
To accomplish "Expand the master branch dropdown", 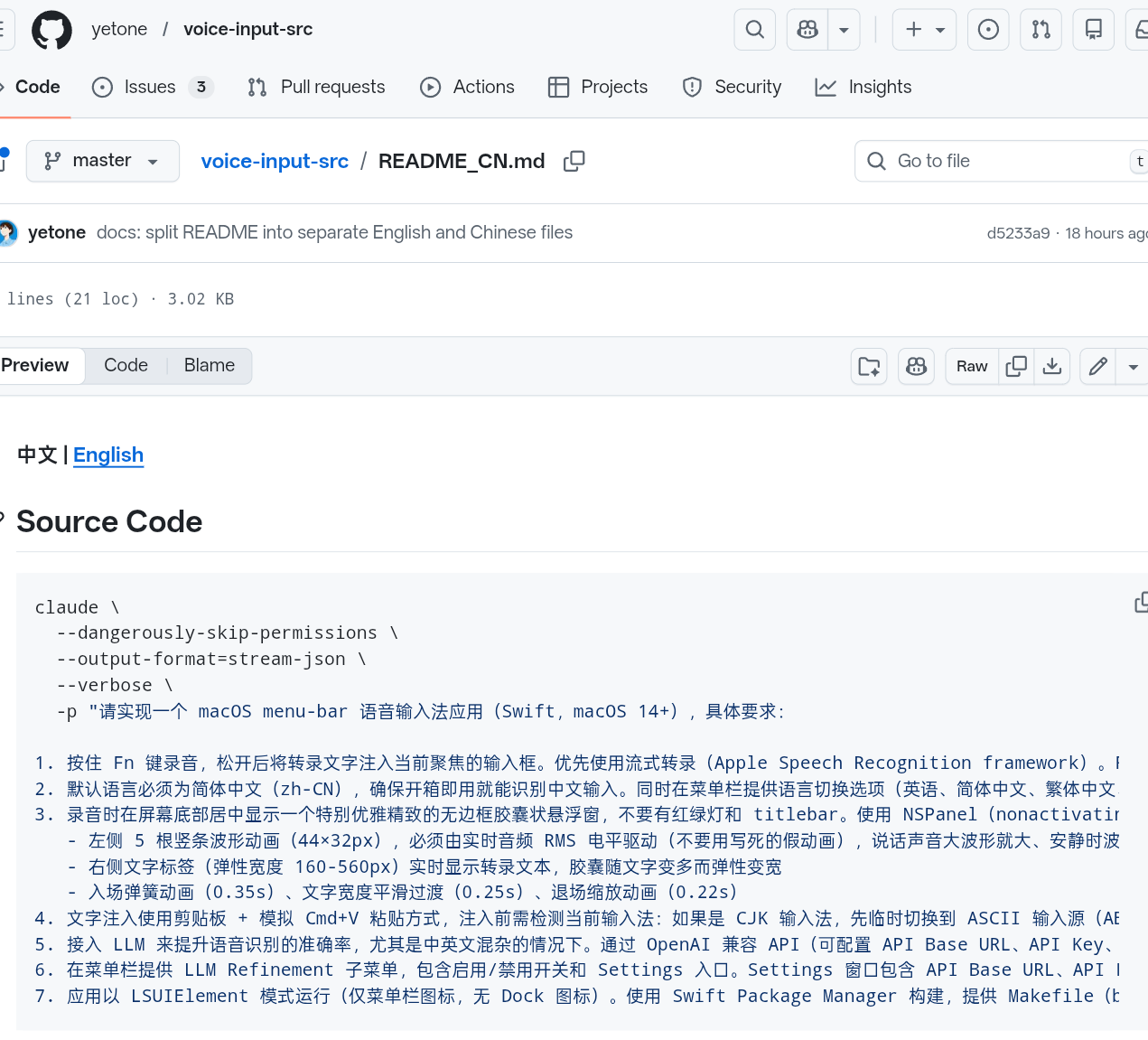I will click(x=102, y=161).
